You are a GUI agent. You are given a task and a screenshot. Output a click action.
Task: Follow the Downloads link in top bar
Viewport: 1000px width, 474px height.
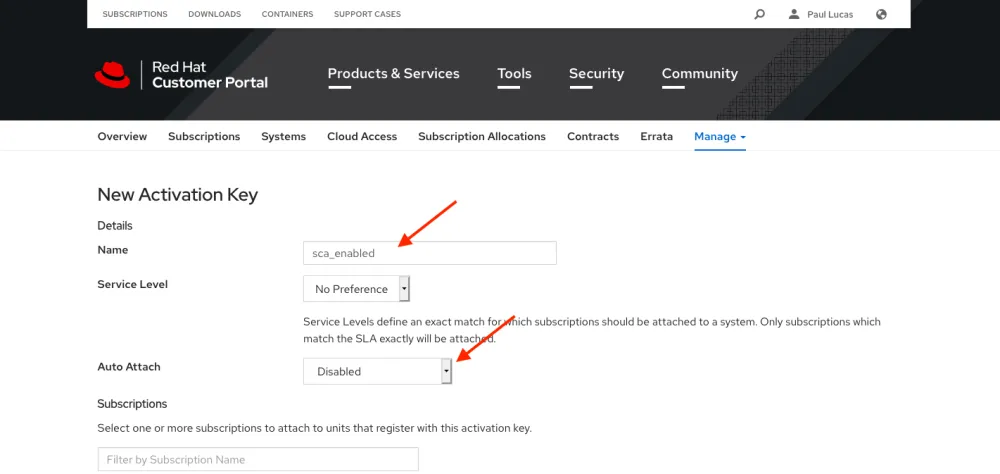214,14
